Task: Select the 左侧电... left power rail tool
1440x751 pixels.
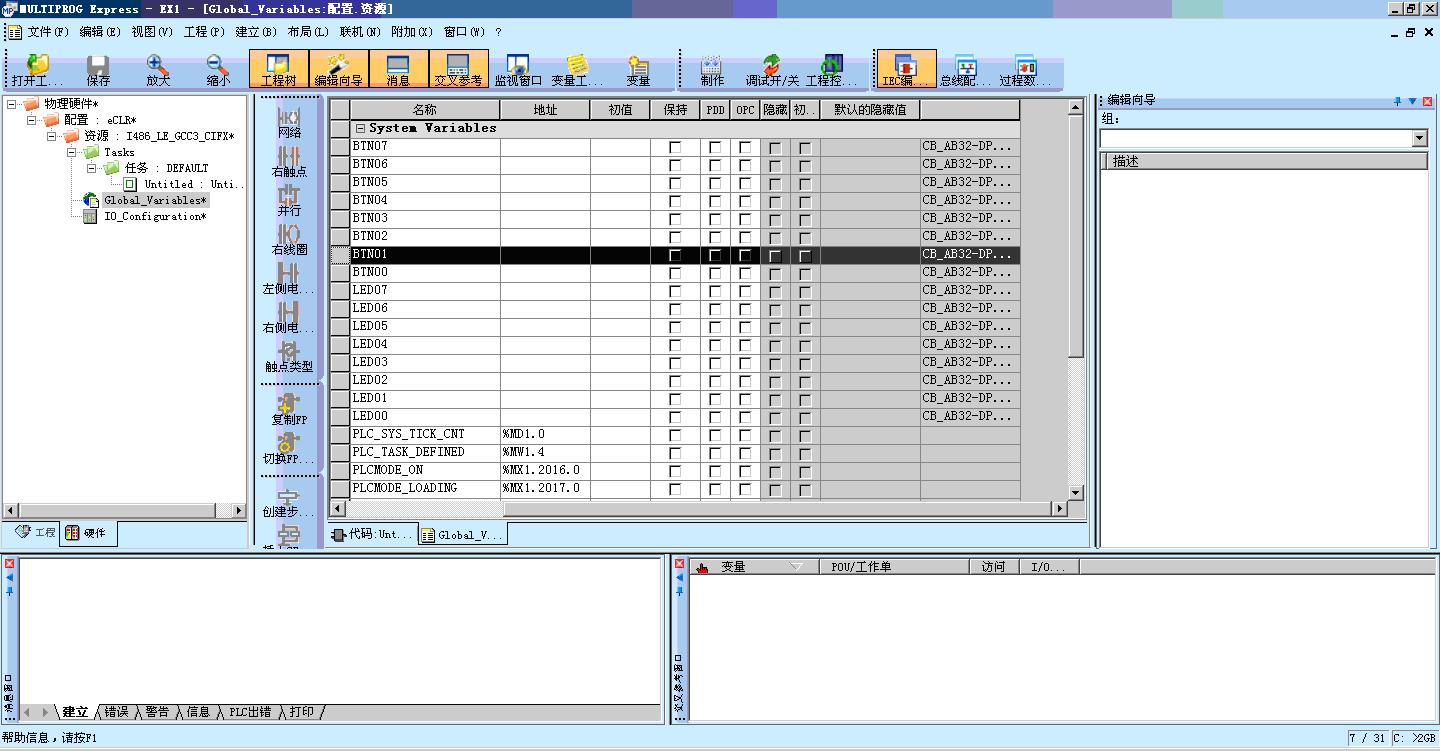Action: [289, 277]
